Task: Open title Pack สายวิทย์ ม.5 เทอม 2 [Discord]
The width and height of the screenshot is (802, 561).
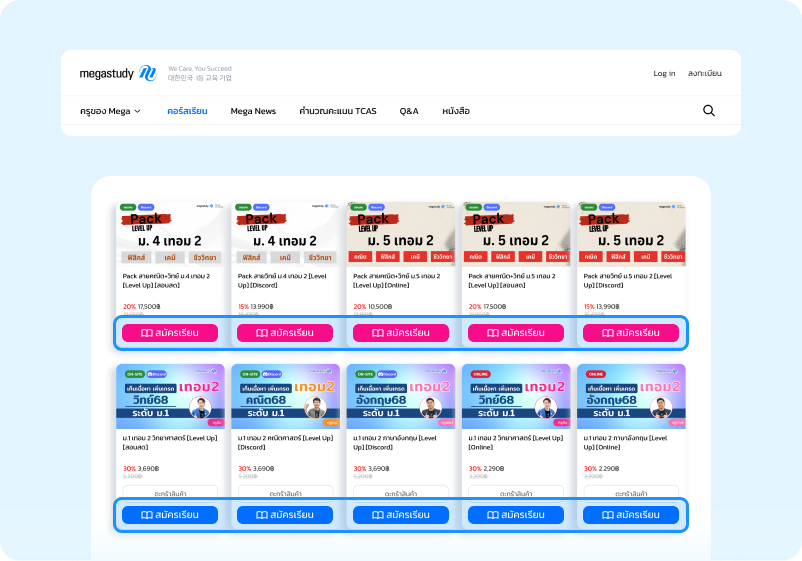Action: click(x=628, y=281)
